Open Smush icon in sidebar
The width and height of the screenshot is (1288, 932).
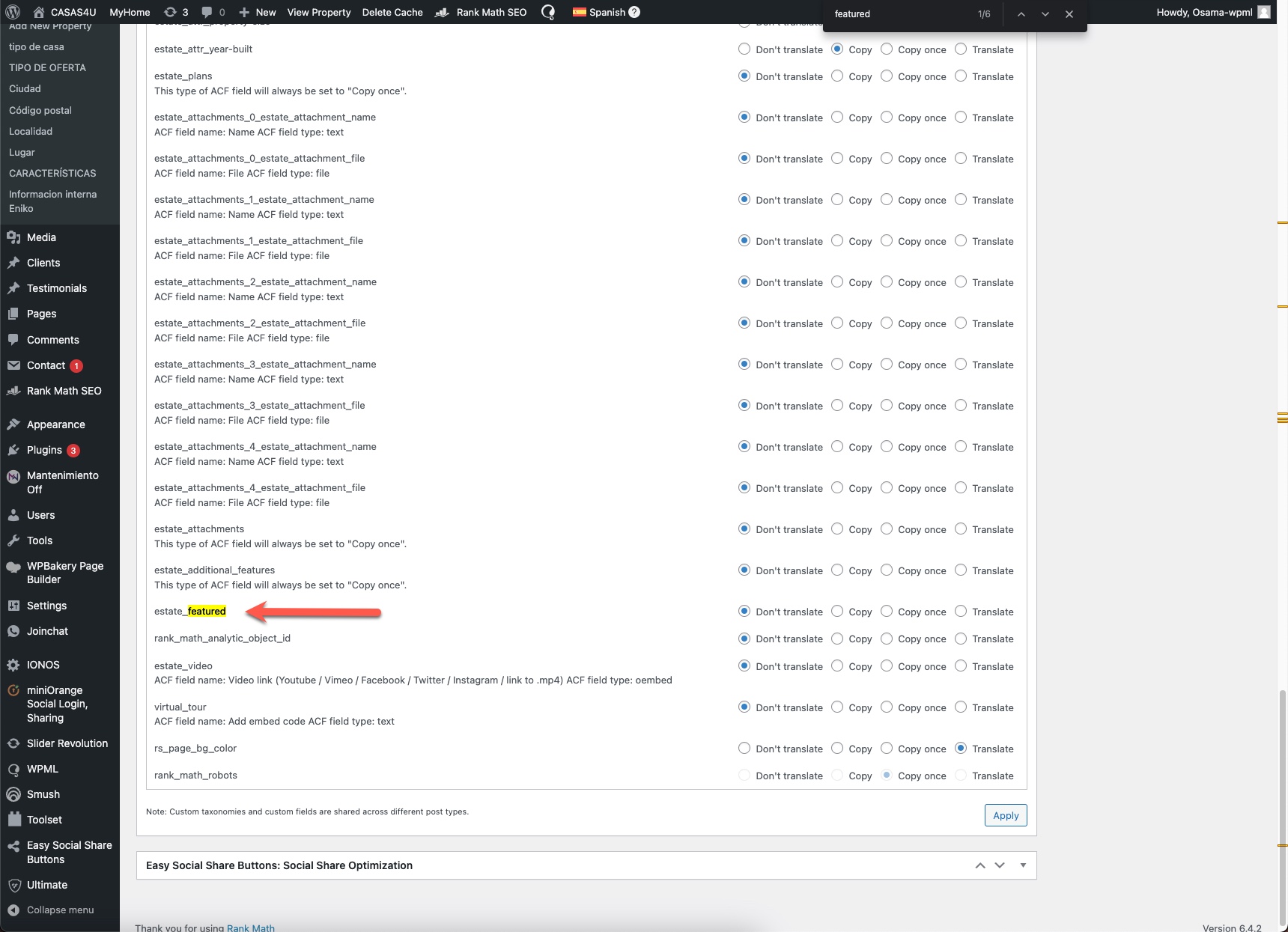click(13, 794)
